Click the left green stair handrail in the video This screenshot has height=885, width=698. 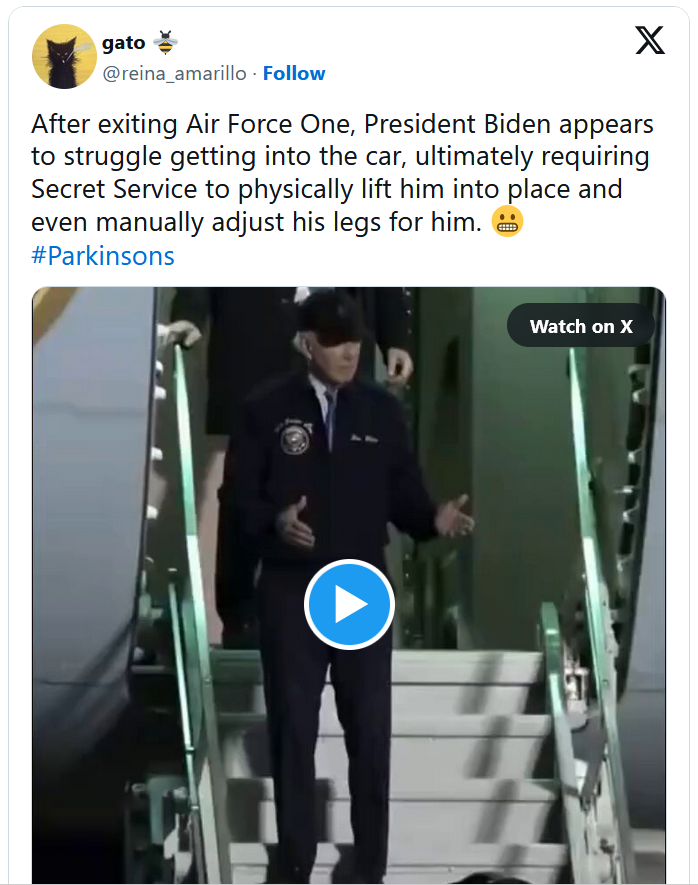pyautogui.click(x=195, y=564)
